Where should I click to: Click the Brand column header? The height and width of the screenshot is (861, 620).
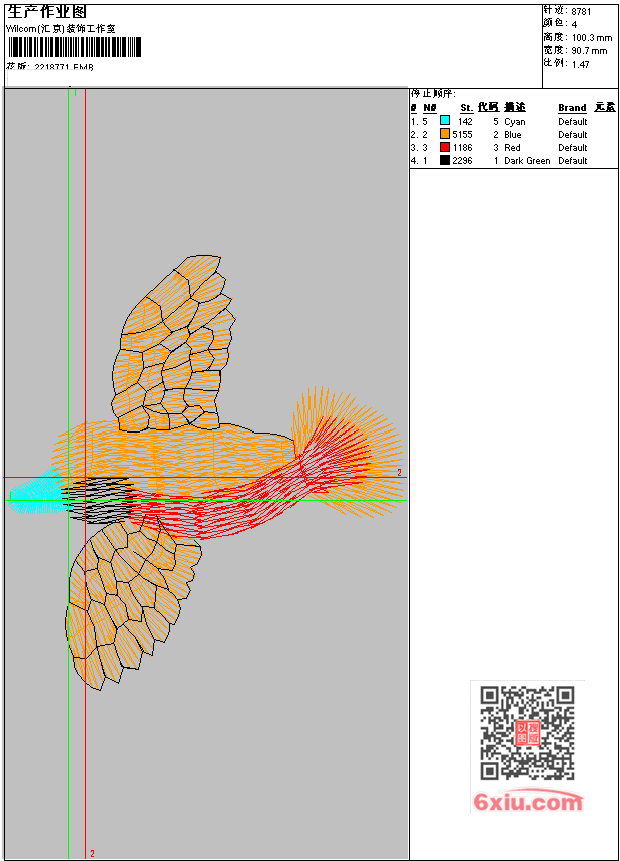click(572, 108)
